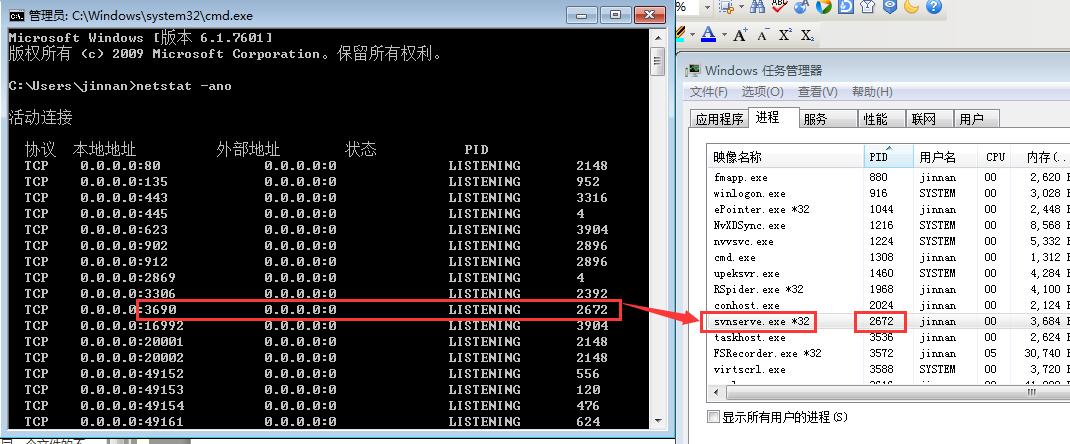This screenshot has height=444, width=1070.
Task: Enable eye protection shield icon
Action: point(889,7)
